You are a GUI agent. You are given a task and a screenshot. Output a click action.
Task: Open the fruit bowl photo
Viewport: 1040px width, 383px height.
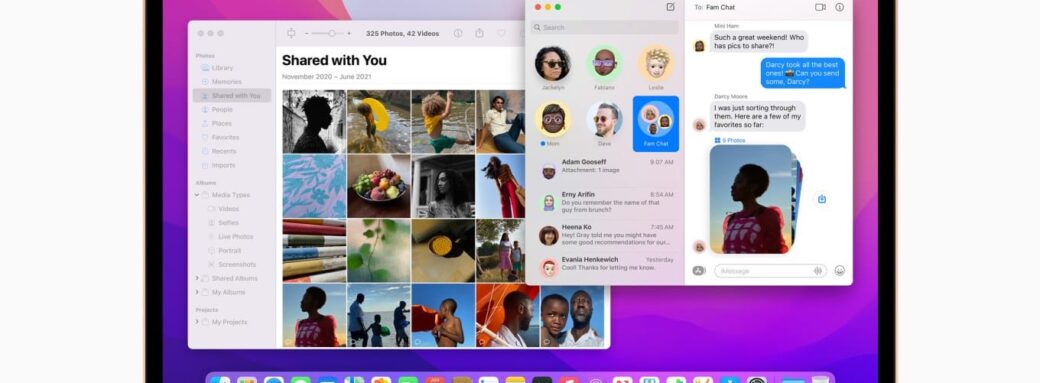pos(378,187)
